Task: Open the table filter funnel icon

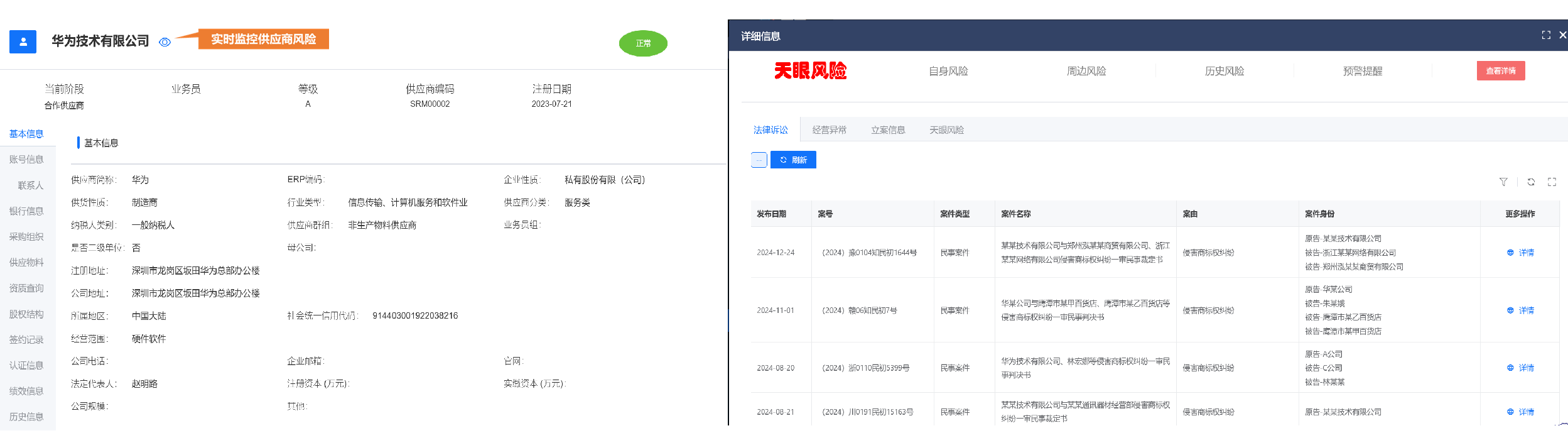Action: coord(1503,182)
